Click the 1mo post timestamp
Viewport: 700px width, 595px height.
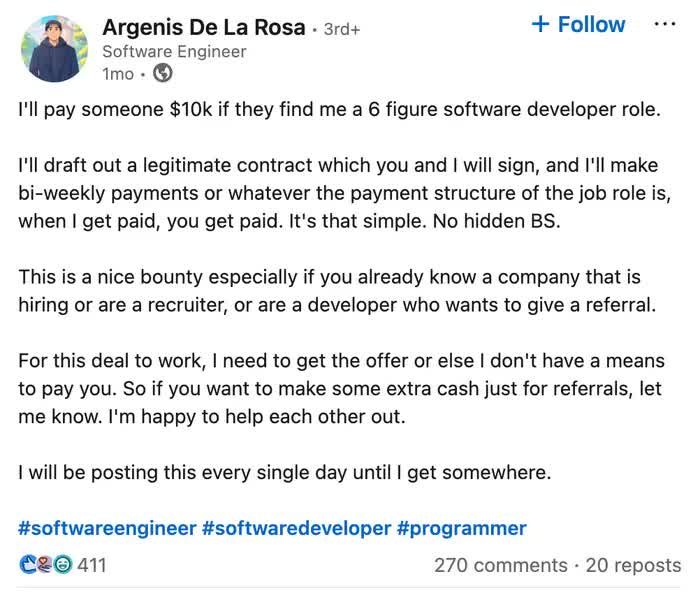coord(118,74)
